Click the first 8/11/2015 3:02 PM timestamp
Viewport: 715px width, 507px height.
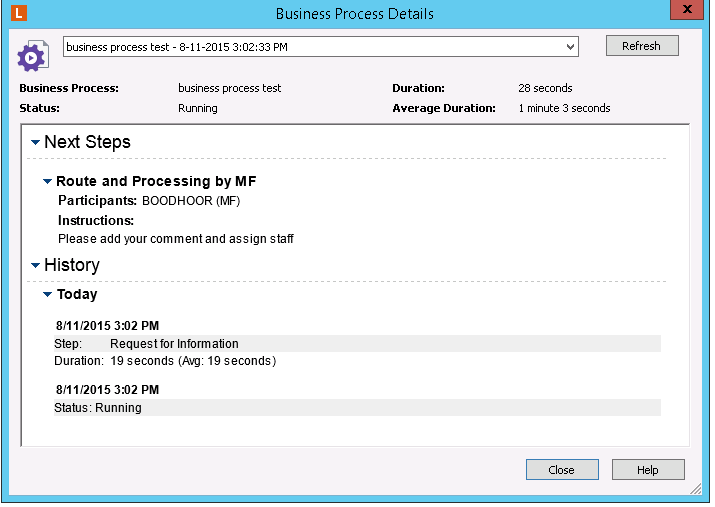tap(107, 325)
